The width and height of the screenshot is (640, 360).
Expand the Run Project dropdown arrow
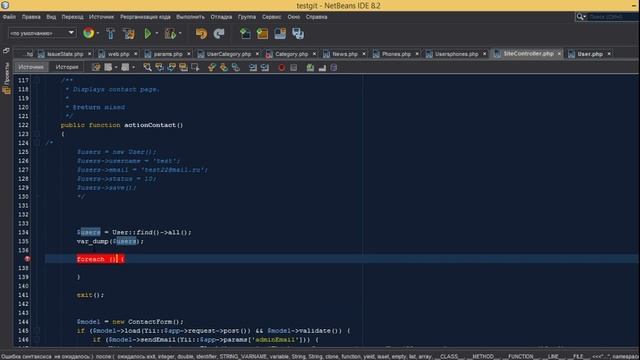(x=156, y=33)
